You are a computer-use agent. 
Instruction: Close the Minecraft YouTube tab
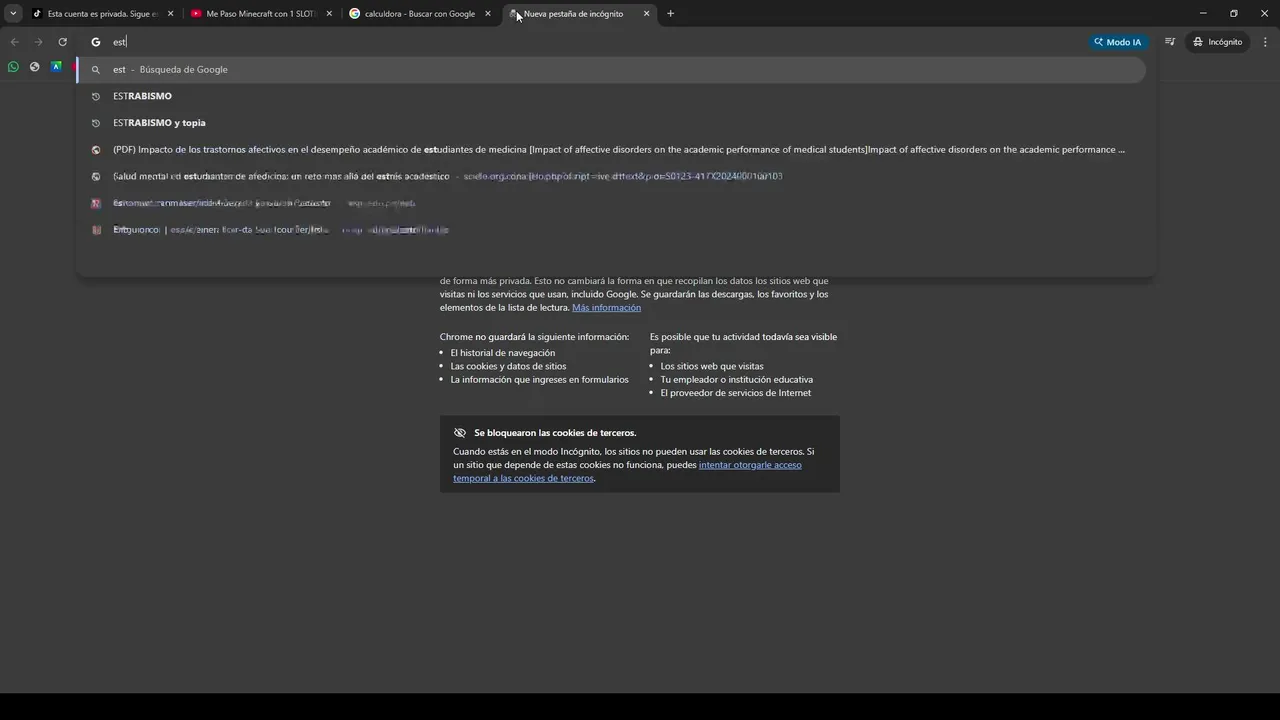click(329, 14)
